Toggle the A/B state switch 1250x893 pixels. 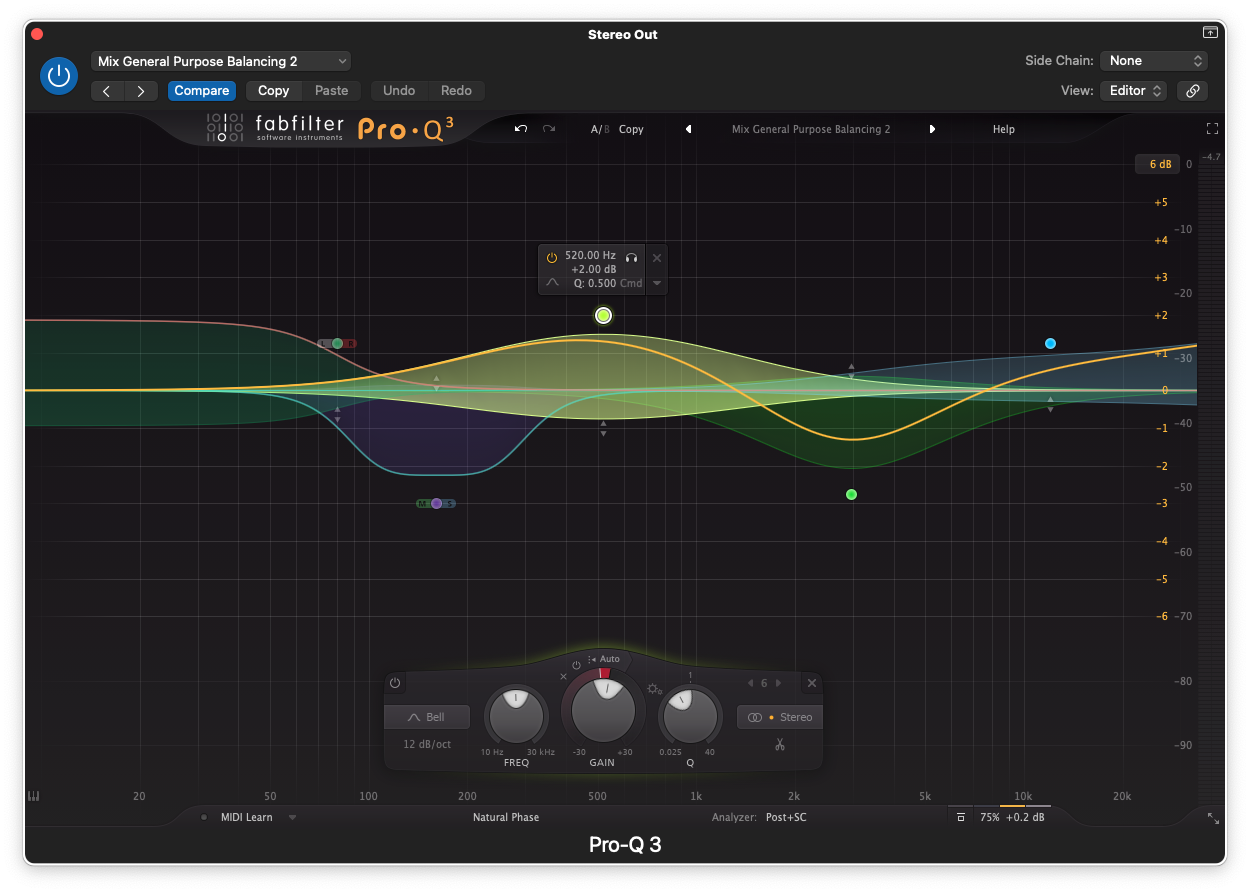click(x=598, y=129)
